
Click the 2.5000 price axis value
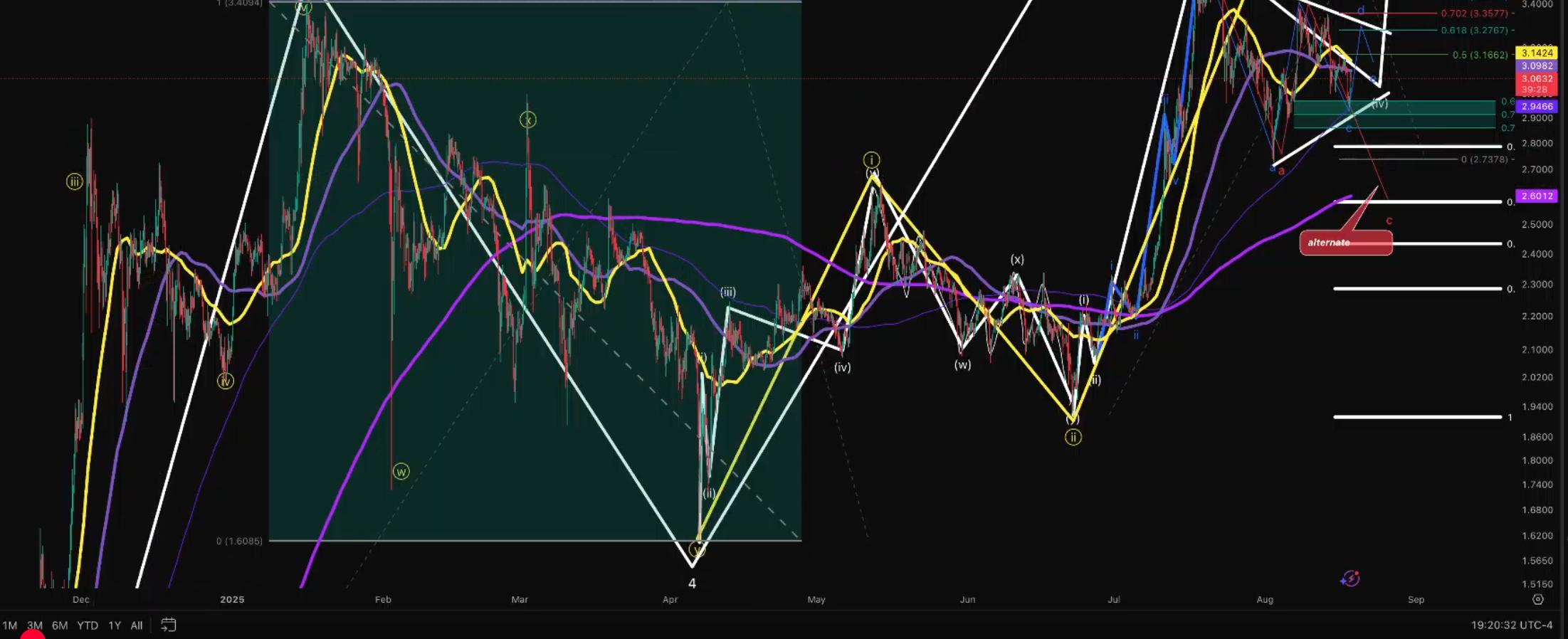tap(1537, 224)
